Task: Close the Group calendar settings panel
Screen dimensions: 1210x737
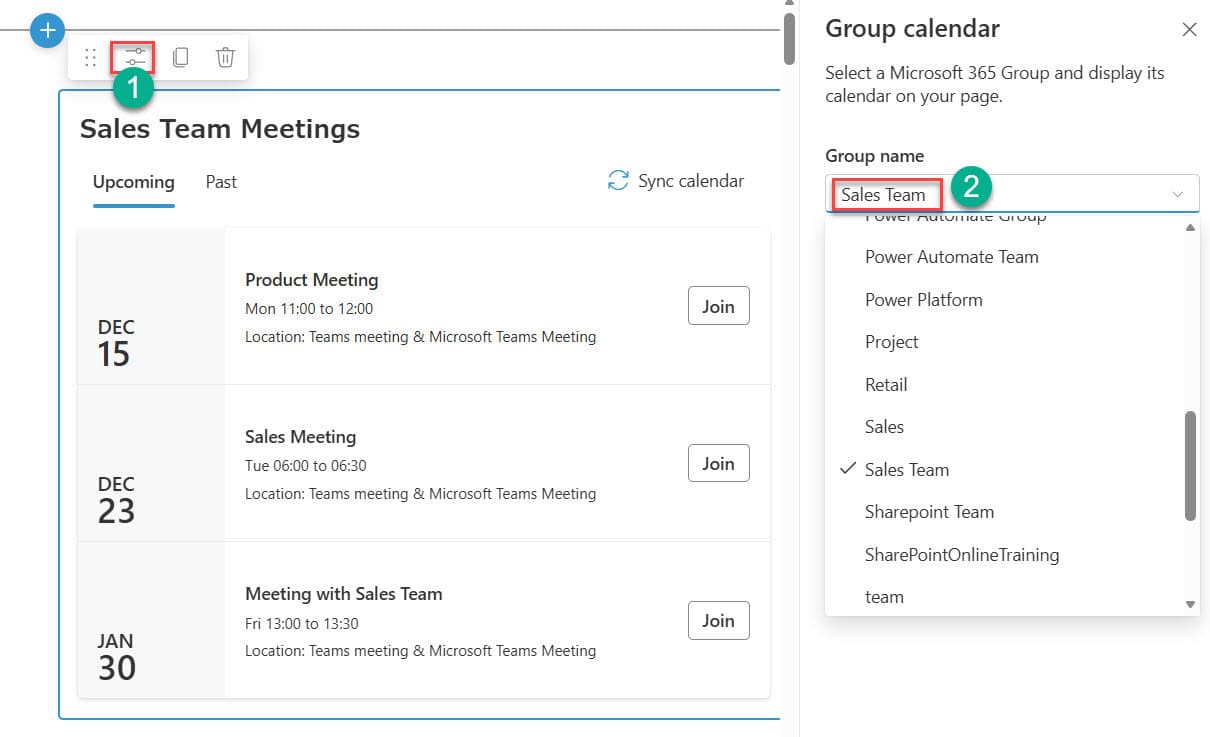Action: pyautogui.click(x=1189, y=29)
